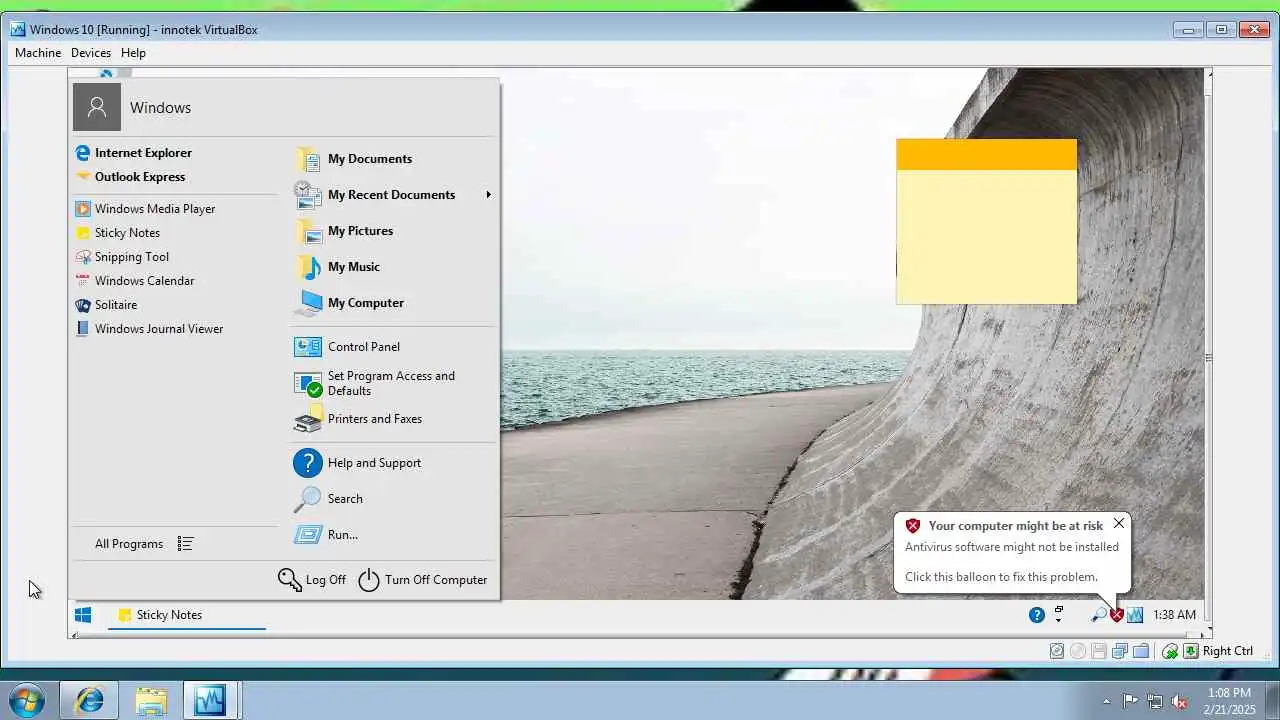Open Search from the Start menu

pyautogui.click(x=328, y=499)
